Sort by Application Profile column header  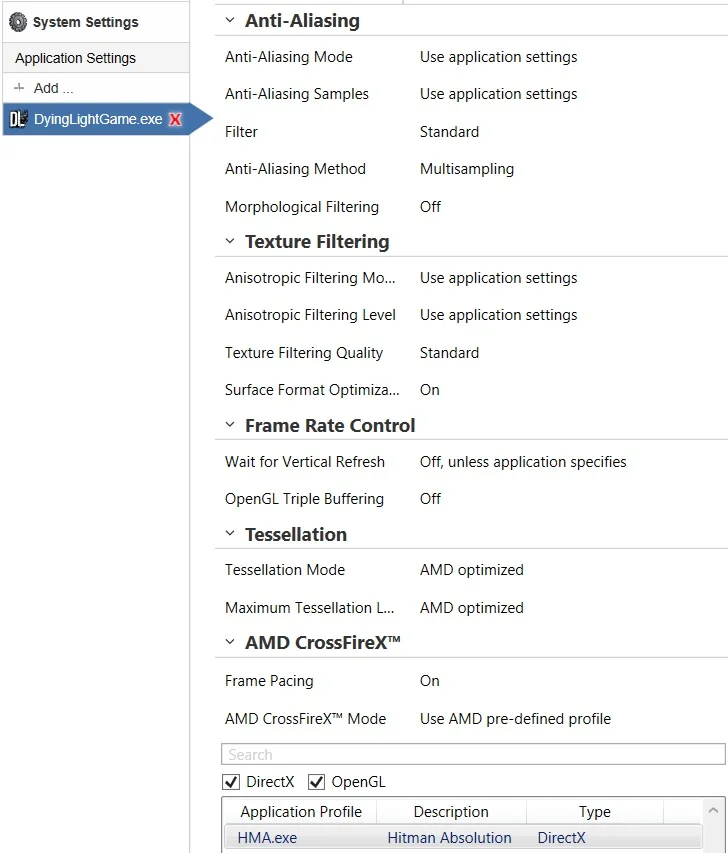tap(301, 812)
